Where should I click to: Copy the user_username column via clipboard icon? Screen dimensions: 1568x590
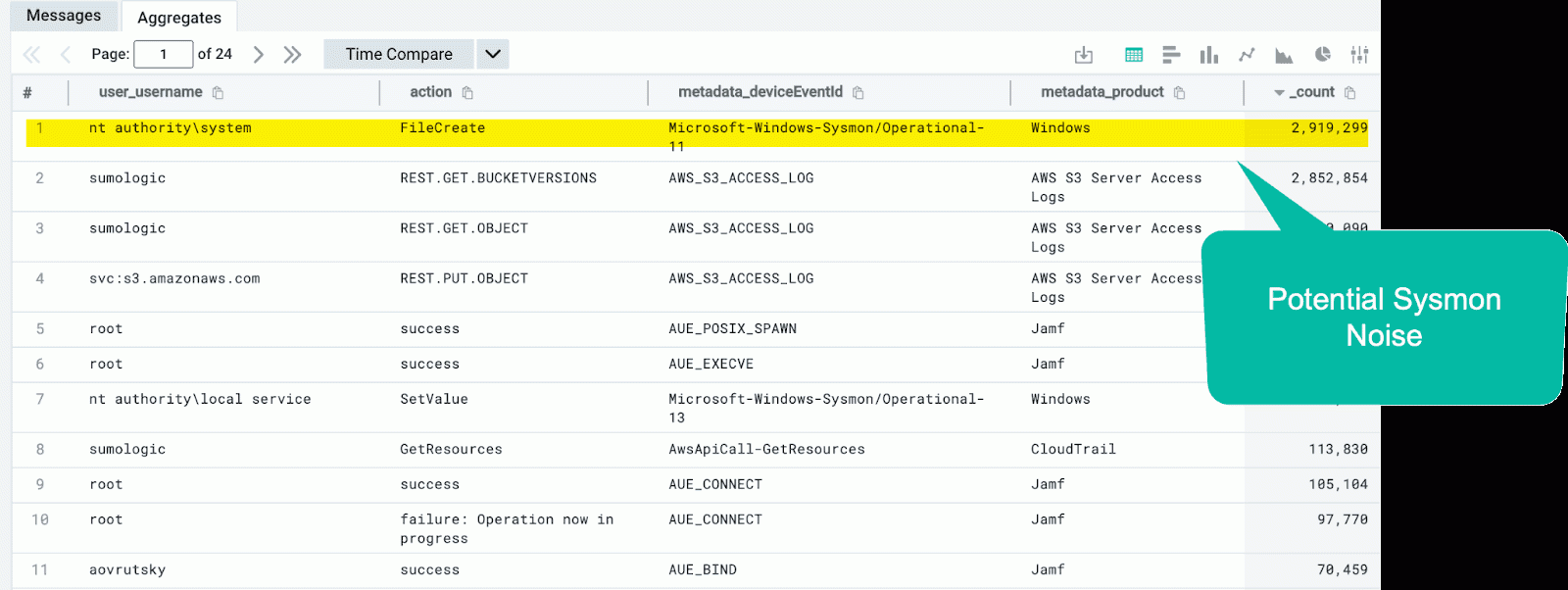coord(219,93)
